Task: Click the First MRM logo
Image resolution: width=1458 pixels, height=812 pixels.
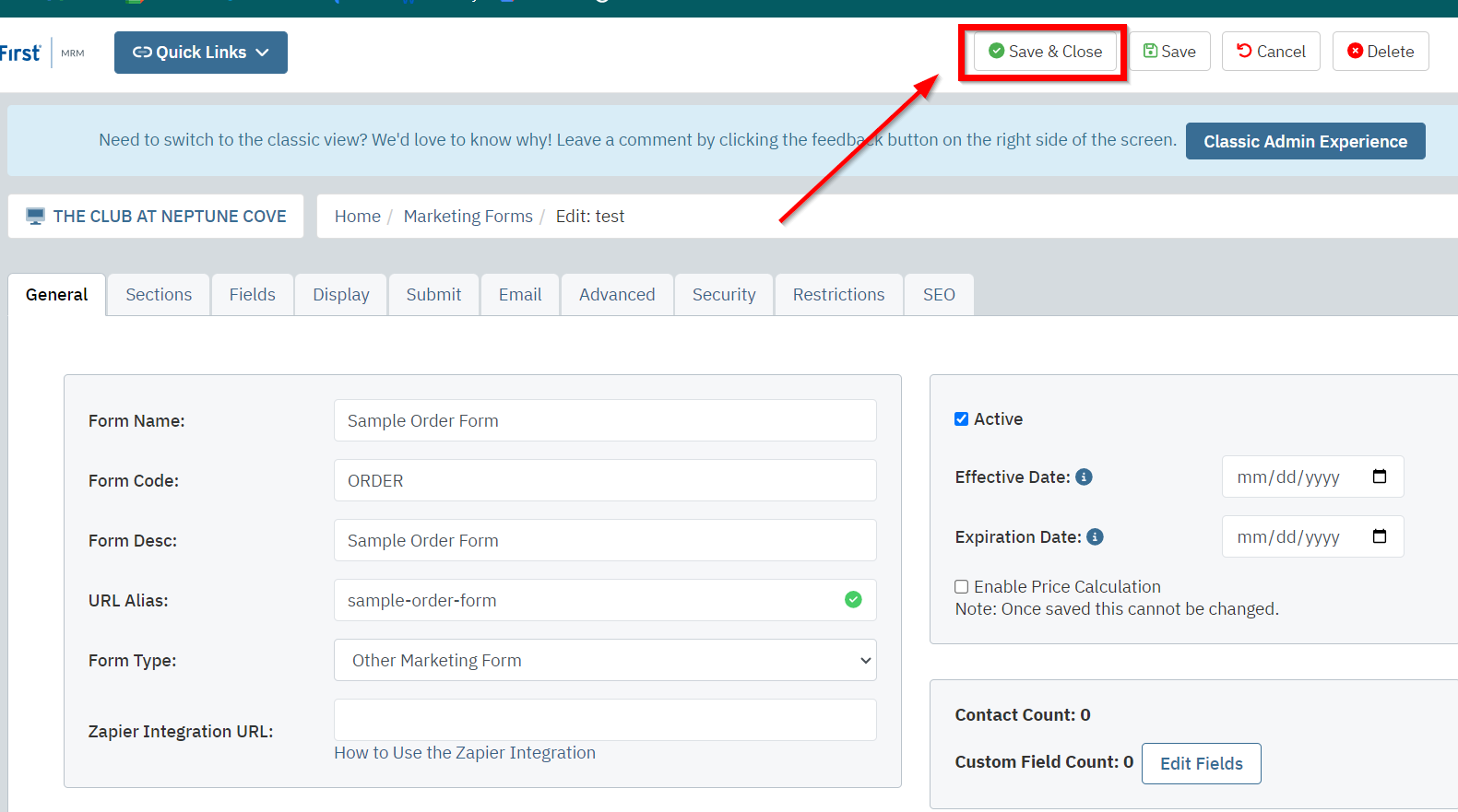Action: [x=42, y=53]
